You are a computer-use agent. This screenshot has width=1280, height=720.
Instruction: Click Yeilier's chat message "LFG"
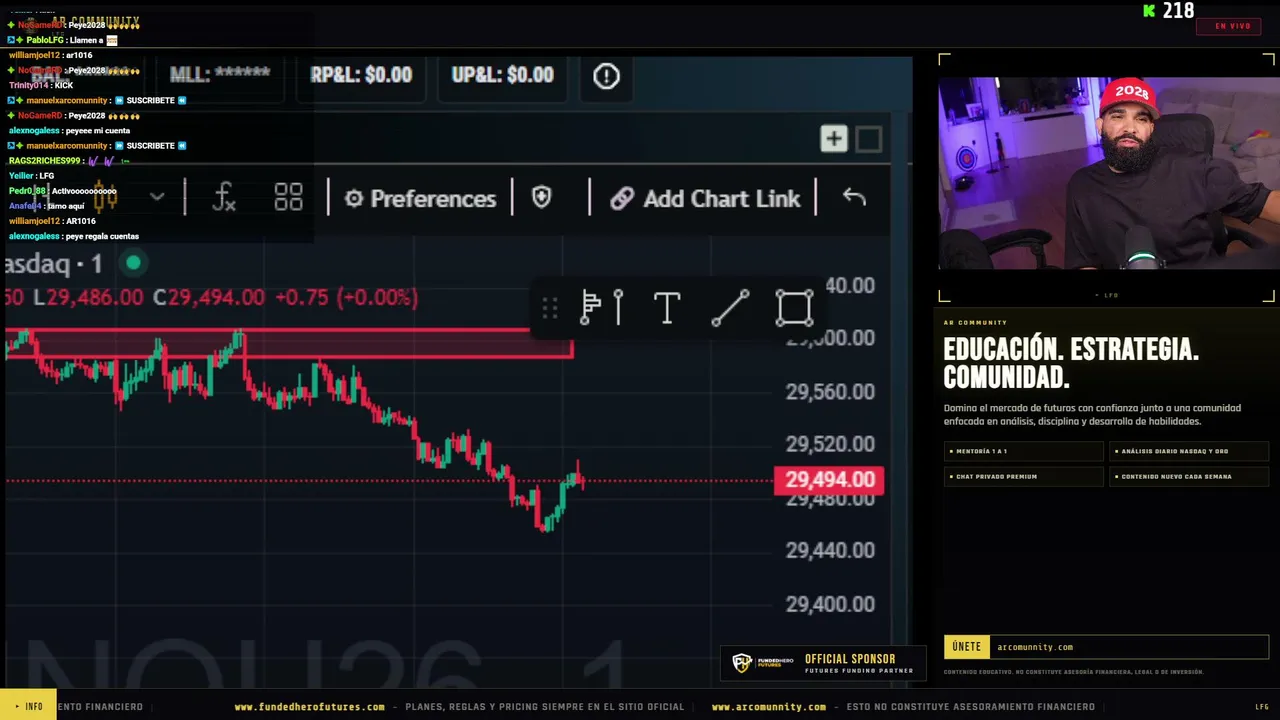(x=47, y=176)
